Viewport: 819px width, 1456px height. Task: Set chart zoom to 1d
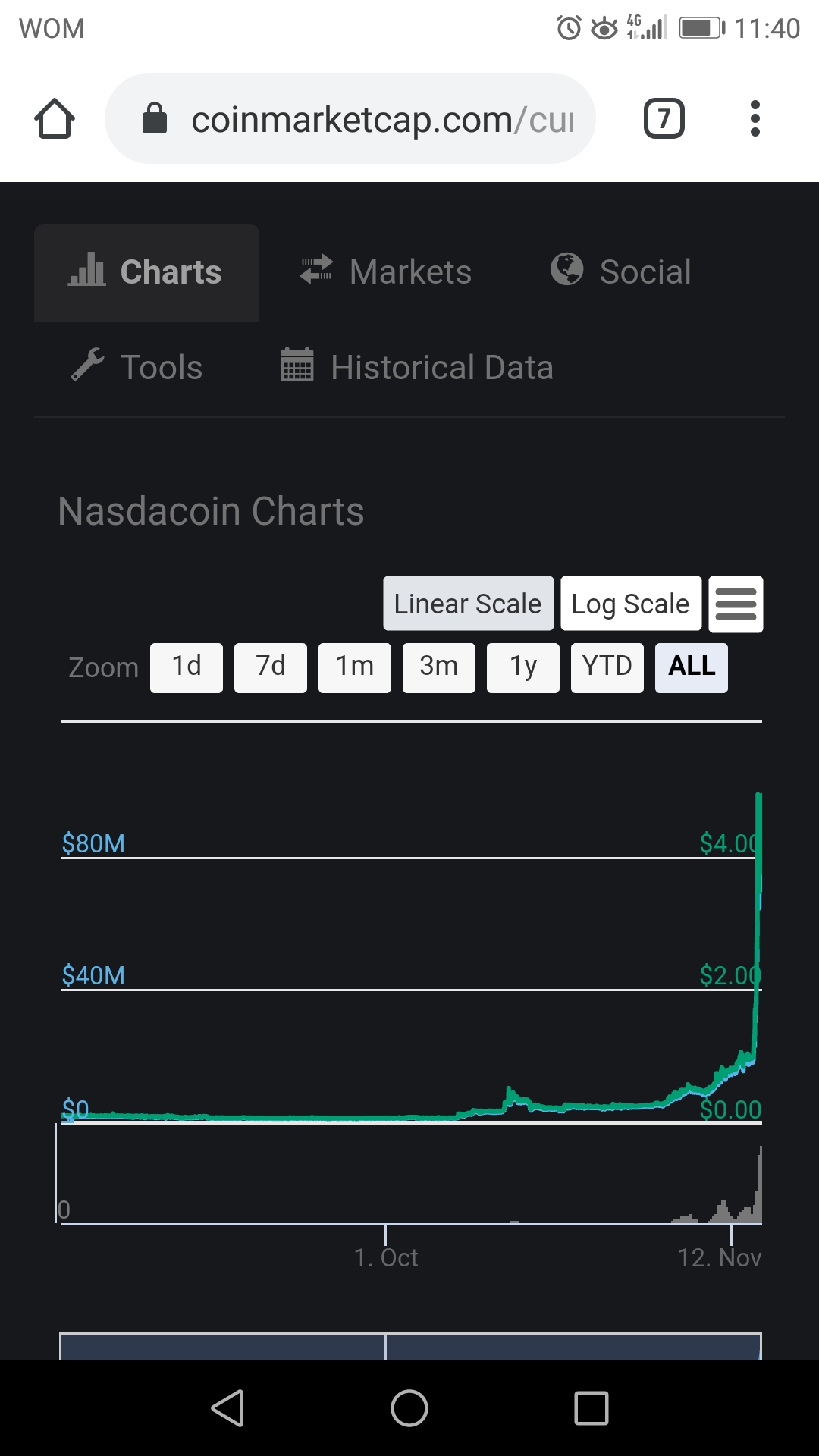[187, 667]
